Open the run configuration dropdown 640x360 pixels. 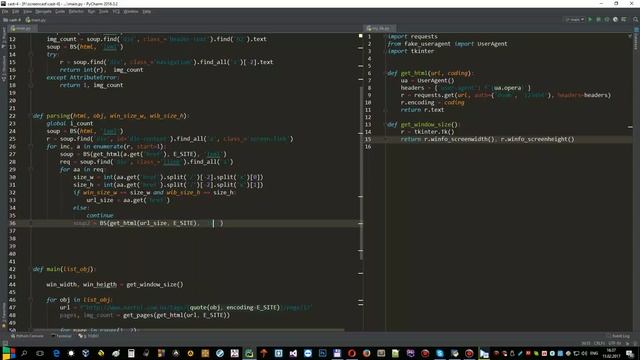click(575, 20)
